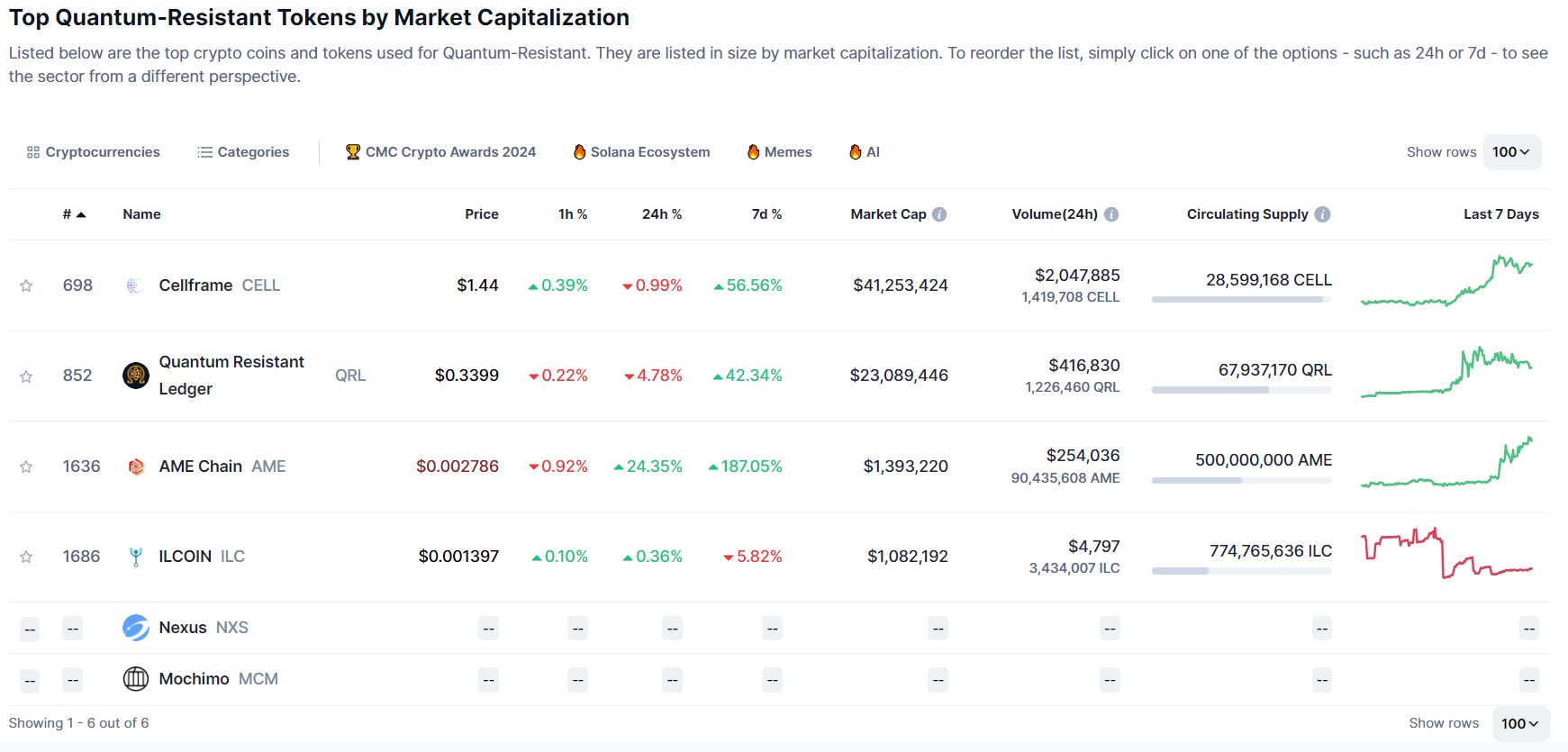The width and height of the screenshot is (1568, 752).
Task: Click the Nexus NXS logo icon
Action: (x=136, y=628)
